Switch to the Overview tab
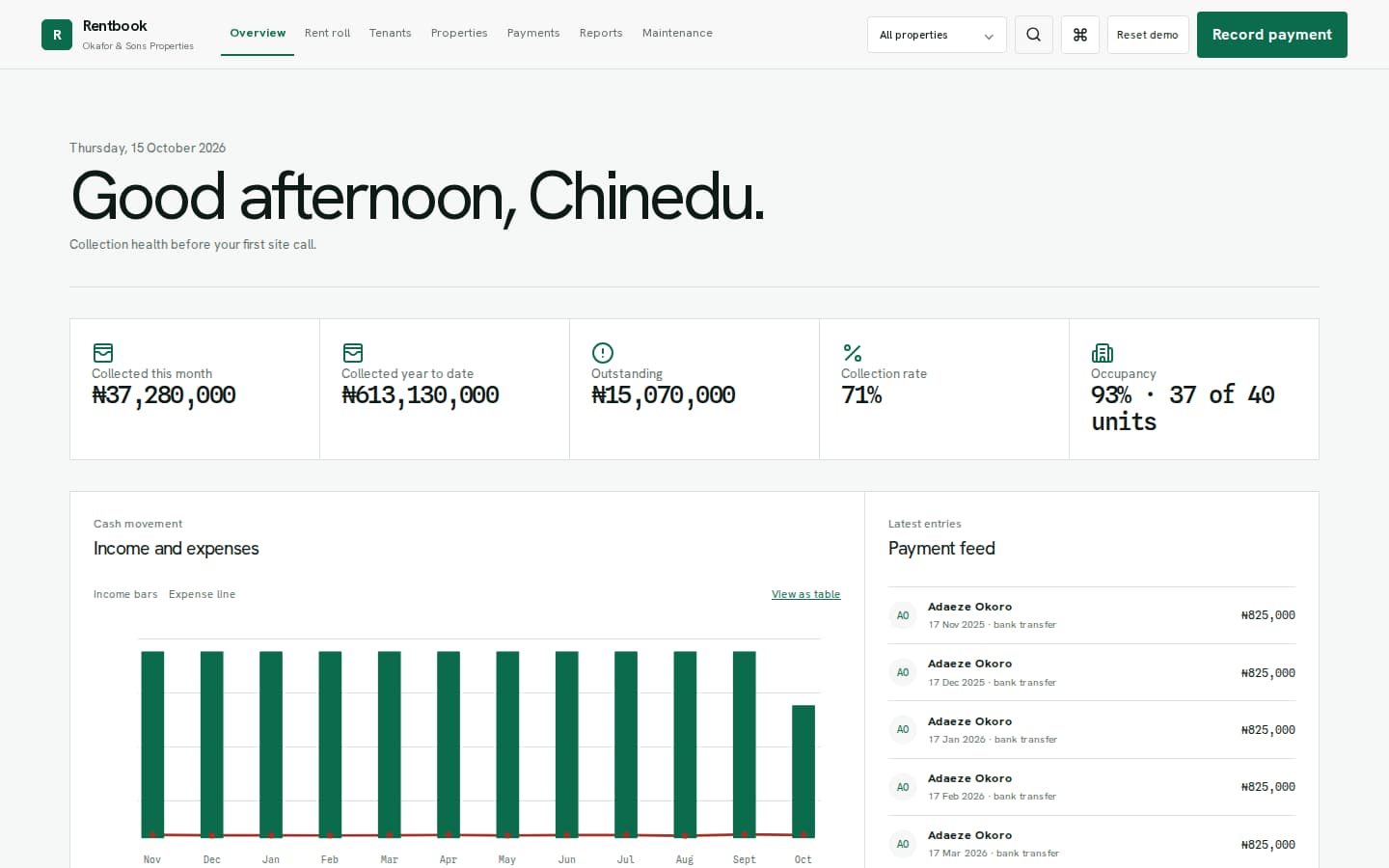1389x868 pixels. [258, 33]
